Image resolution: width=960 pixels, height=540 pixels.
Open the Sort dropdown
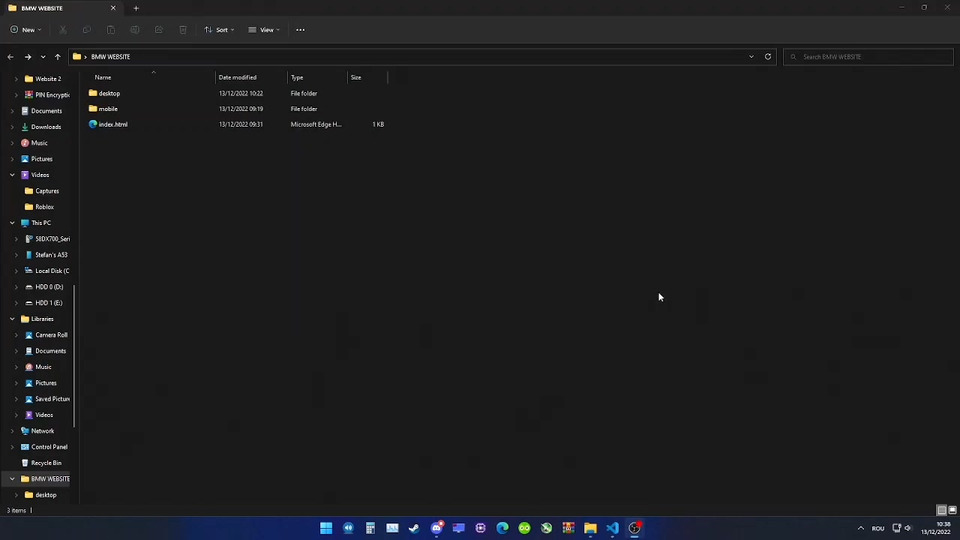219,29
